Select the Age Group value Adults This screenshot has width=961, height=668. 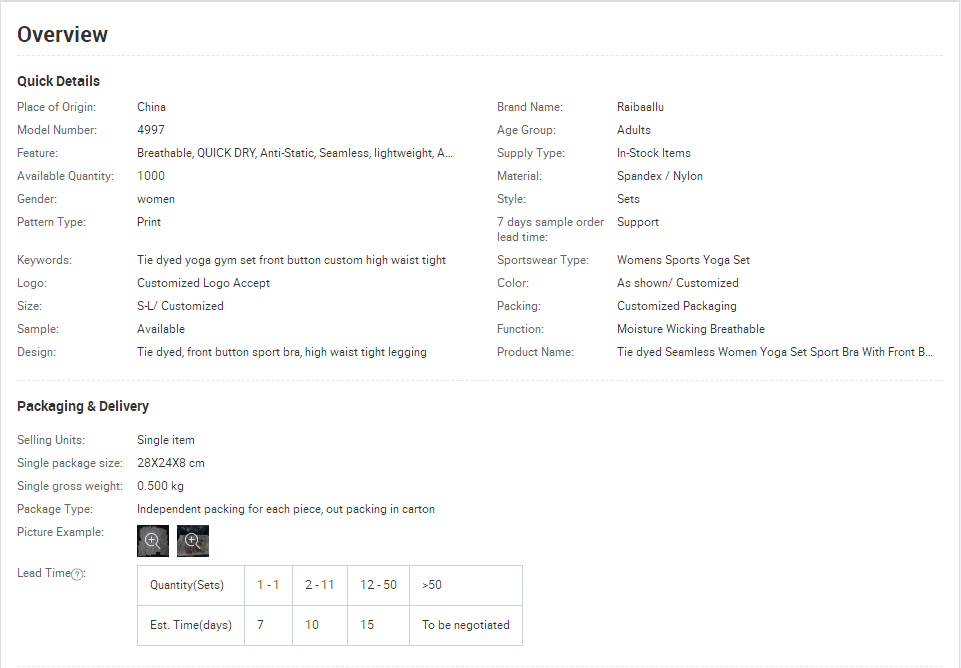(634, 130)
